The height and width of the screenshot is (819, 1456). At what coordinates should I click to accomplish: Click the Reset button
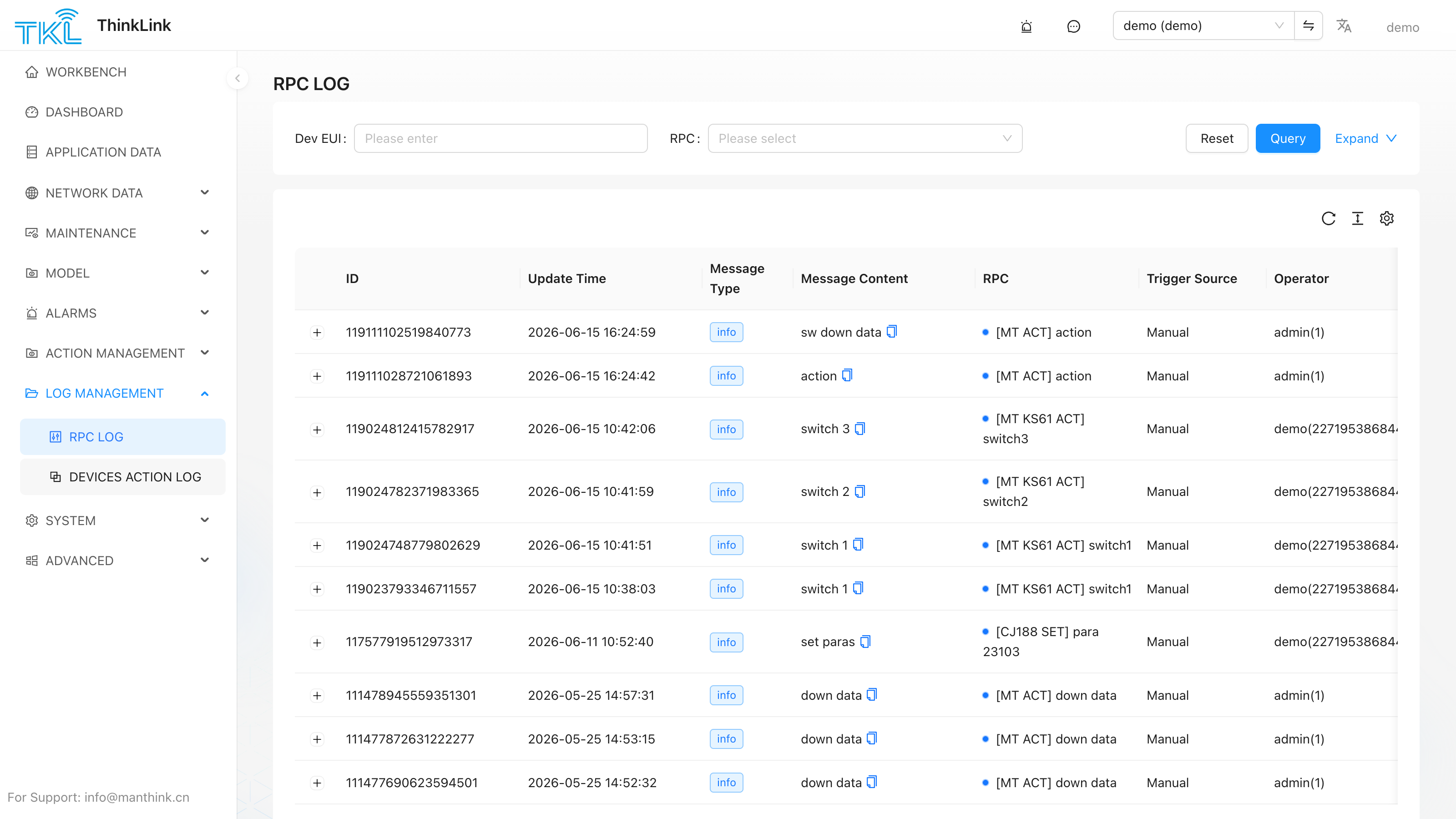tap(1216, 138)
